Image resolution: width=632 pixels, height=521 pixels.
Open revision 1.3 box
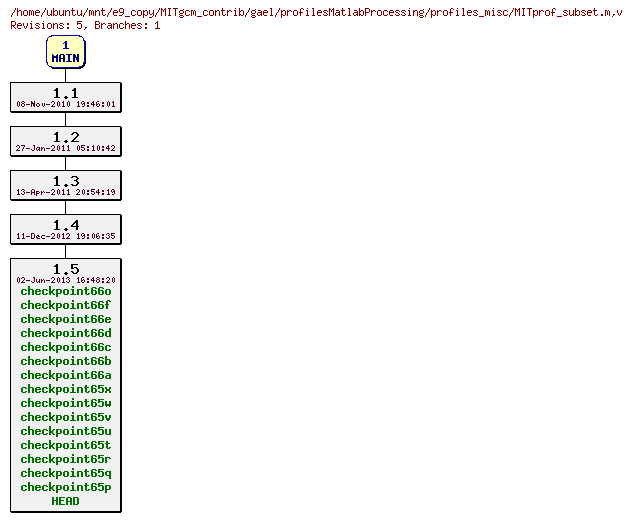pyautogui.click(x=66, y=185)
